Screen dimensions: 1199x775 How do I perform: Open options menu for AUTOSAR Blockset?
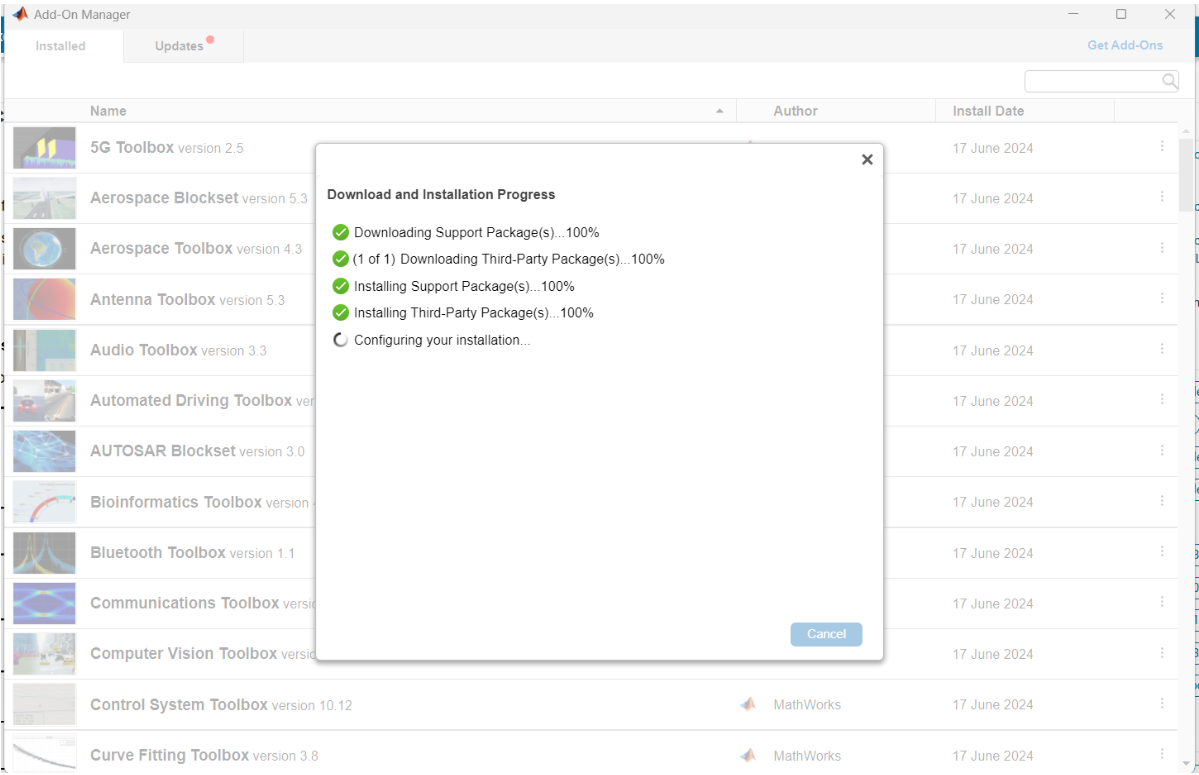click(1162, 450)
